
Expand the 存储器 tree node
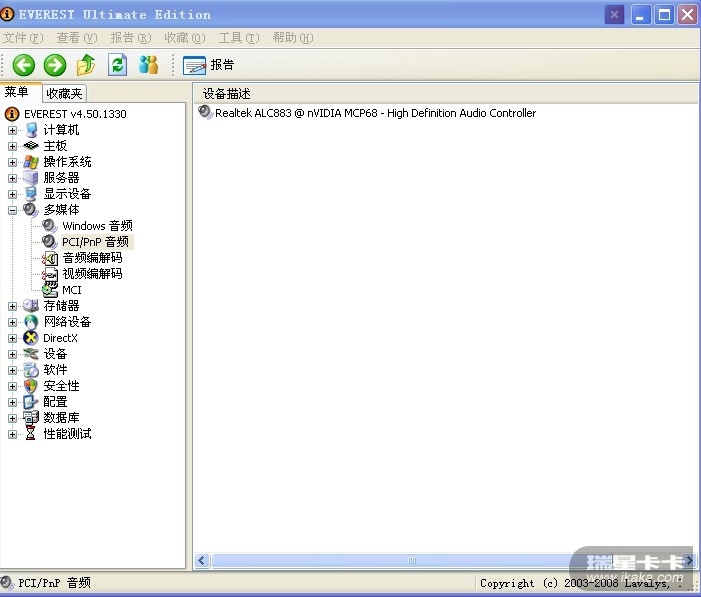(x=13, y=306)
